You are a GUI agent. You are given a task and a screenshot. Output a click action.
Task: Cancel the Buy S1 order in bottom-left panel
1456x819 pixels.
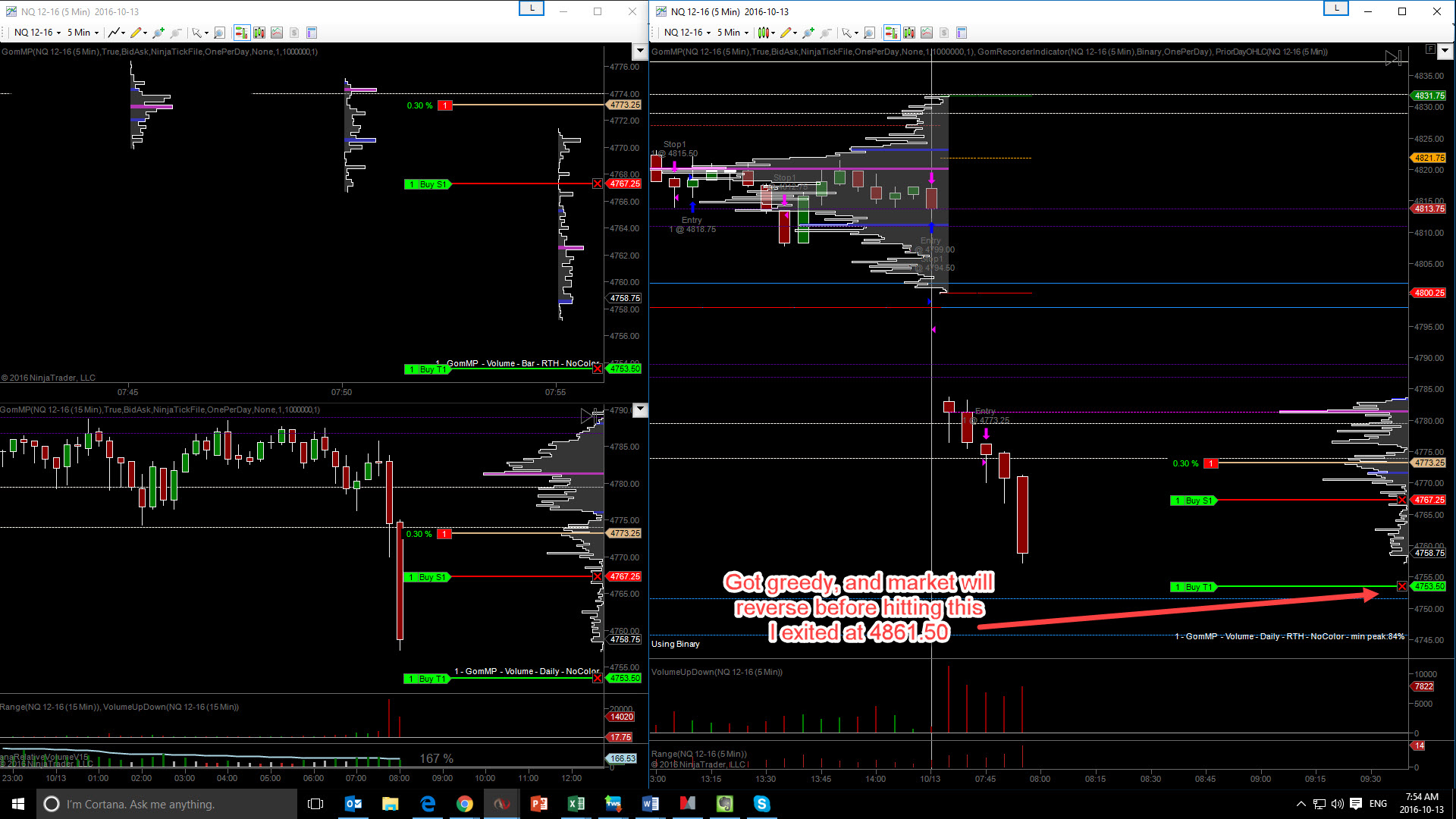point(598,577)
